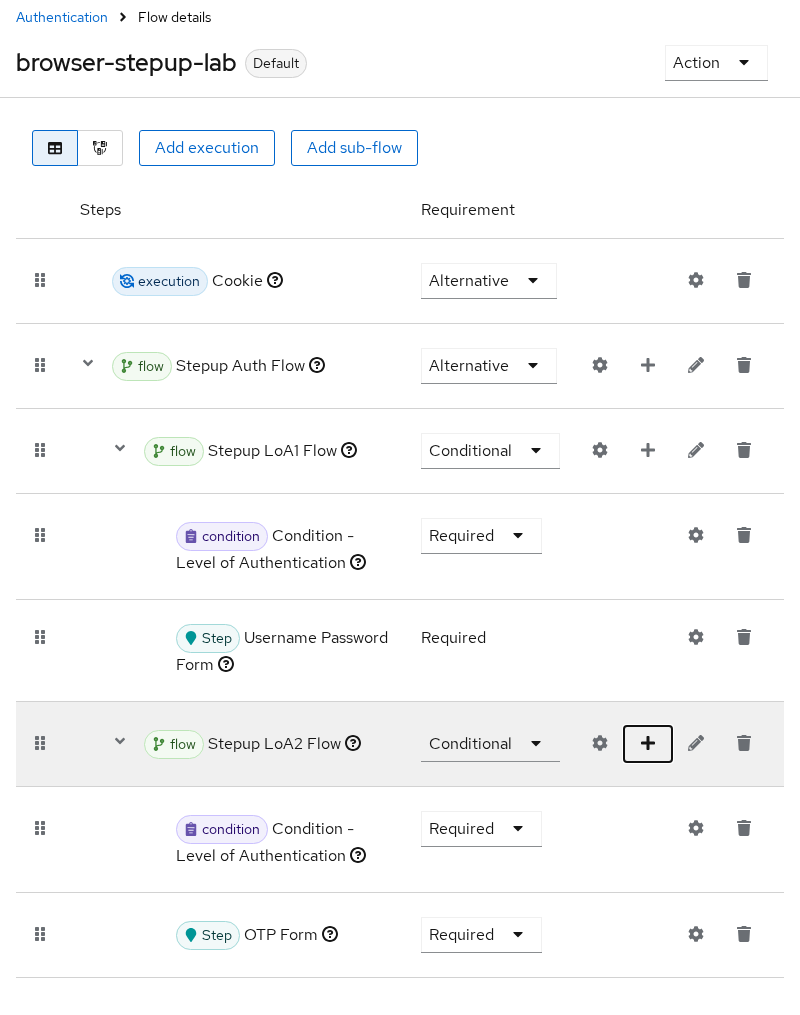The height and width of the screenshot is (1015, 800).
Task: Open settings gear for Cookie execution
Action: [x=696, y=280]
